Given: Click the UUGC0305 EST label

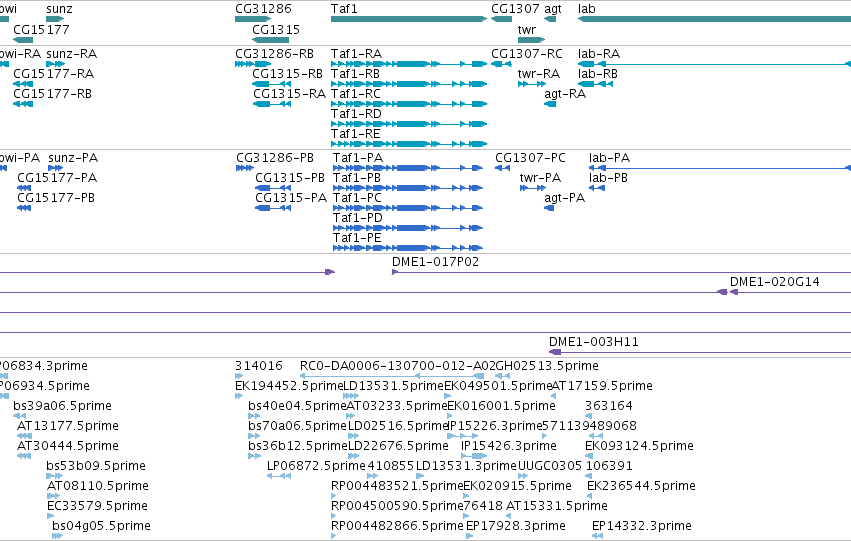Looking at the screenshot, I should [x=550, y=467].
